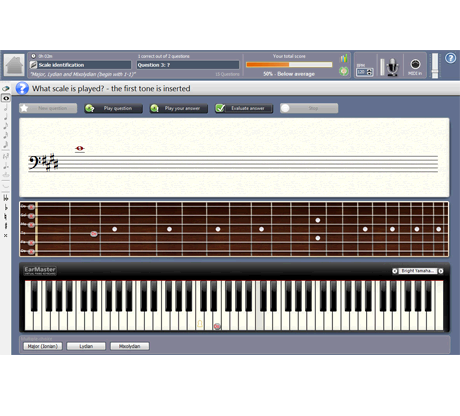Choose the sharp accidental
The height and width of the screenshot is (416, 460).
pos(6,226)
